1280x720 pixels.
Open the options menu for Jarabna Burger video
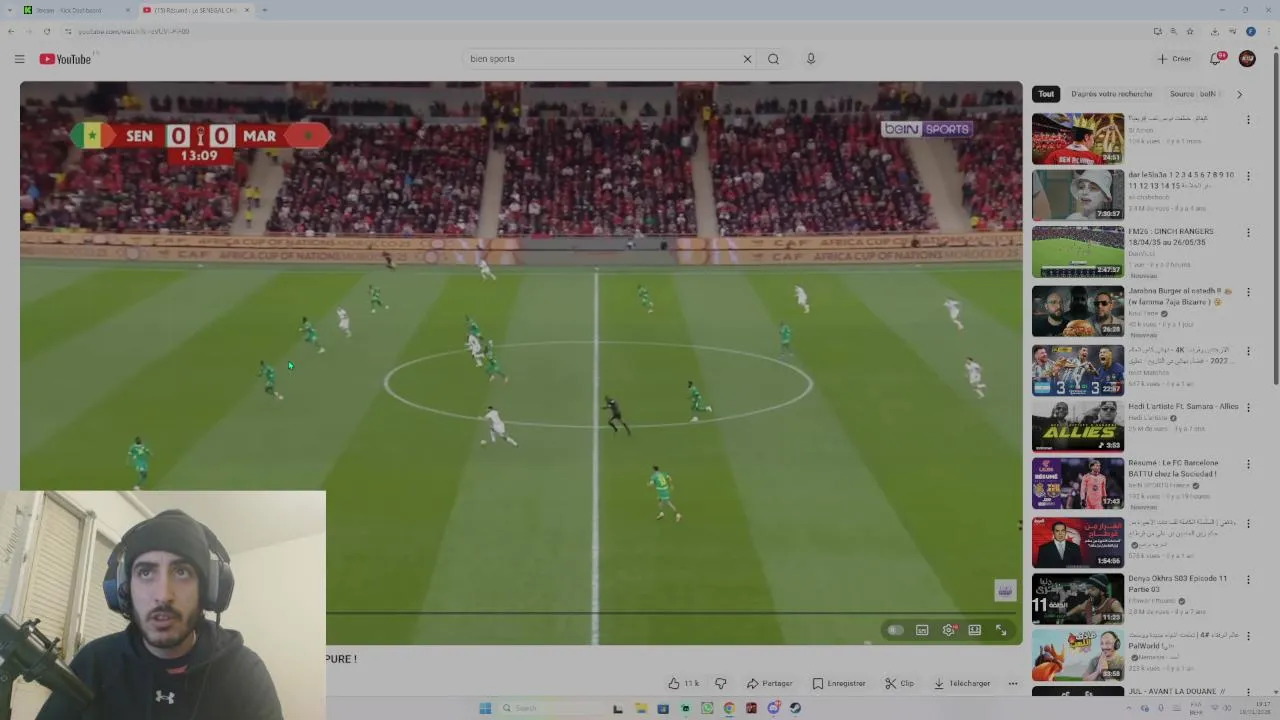click(1248, 292)
